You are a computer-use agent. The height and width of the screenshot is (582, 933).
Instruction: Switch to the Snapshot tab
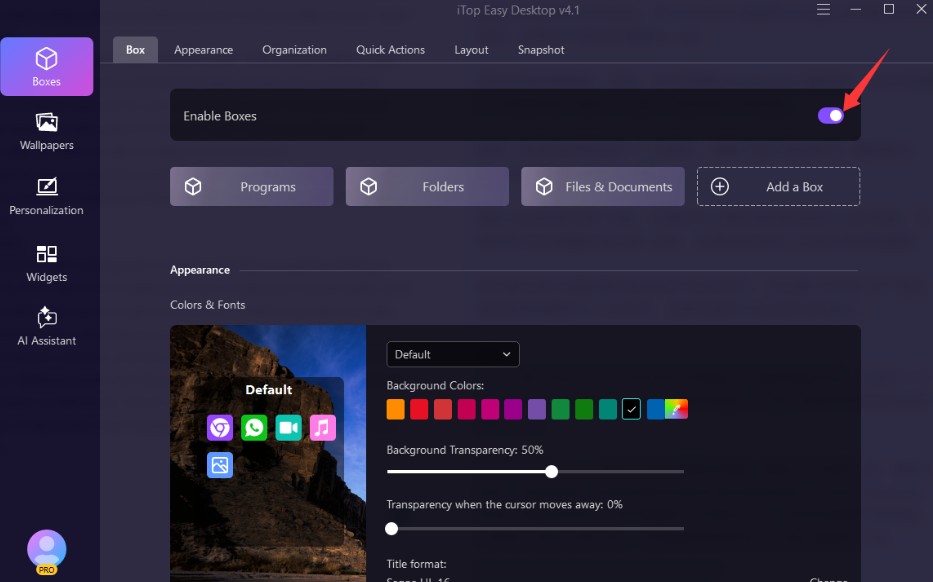pyautogui.click(x=541, y=50)
